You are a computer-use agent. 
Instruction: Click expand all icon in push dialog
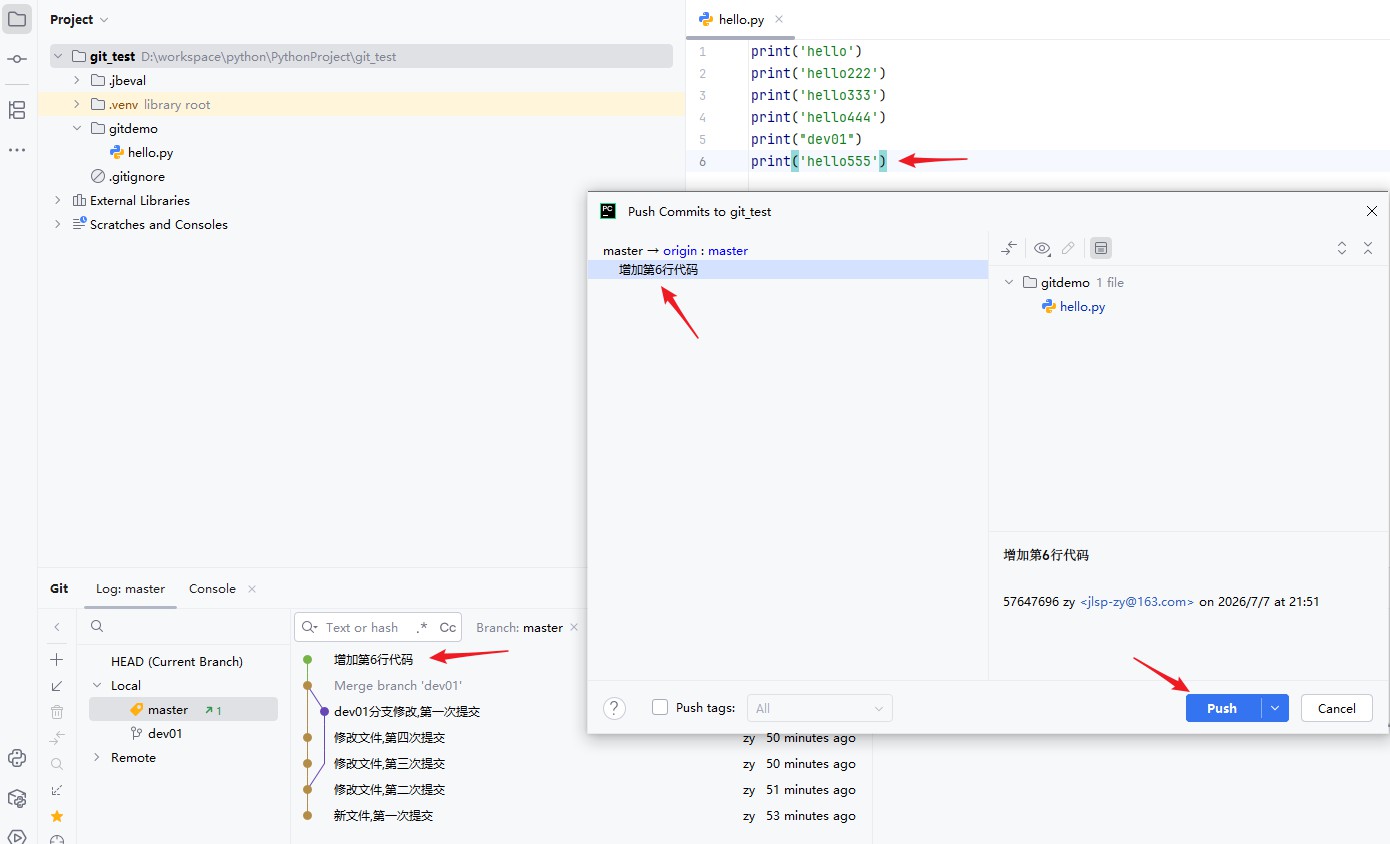pos(1342,248)
